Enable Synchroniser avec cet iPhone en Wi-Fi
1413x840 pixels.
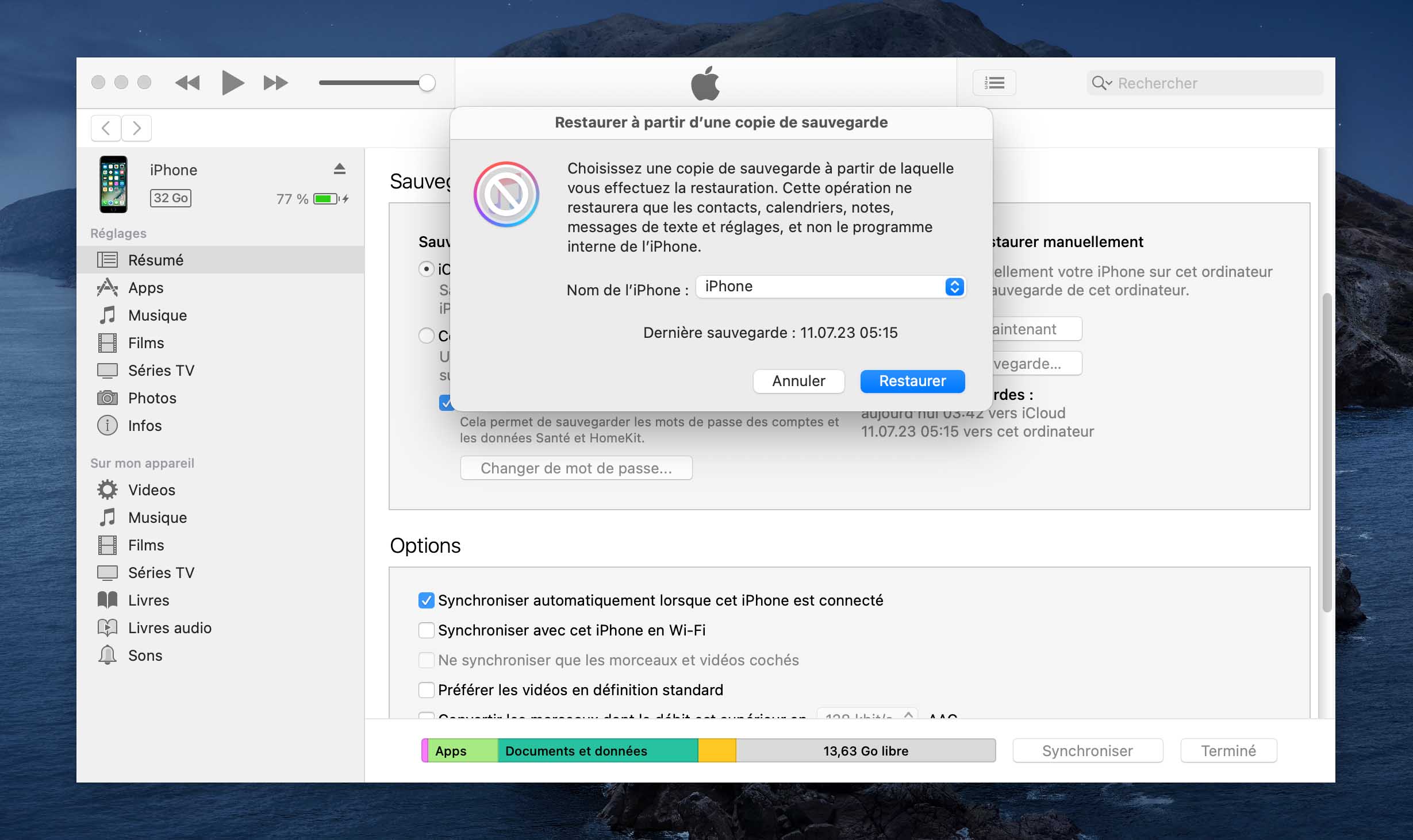tap(426, 630)
